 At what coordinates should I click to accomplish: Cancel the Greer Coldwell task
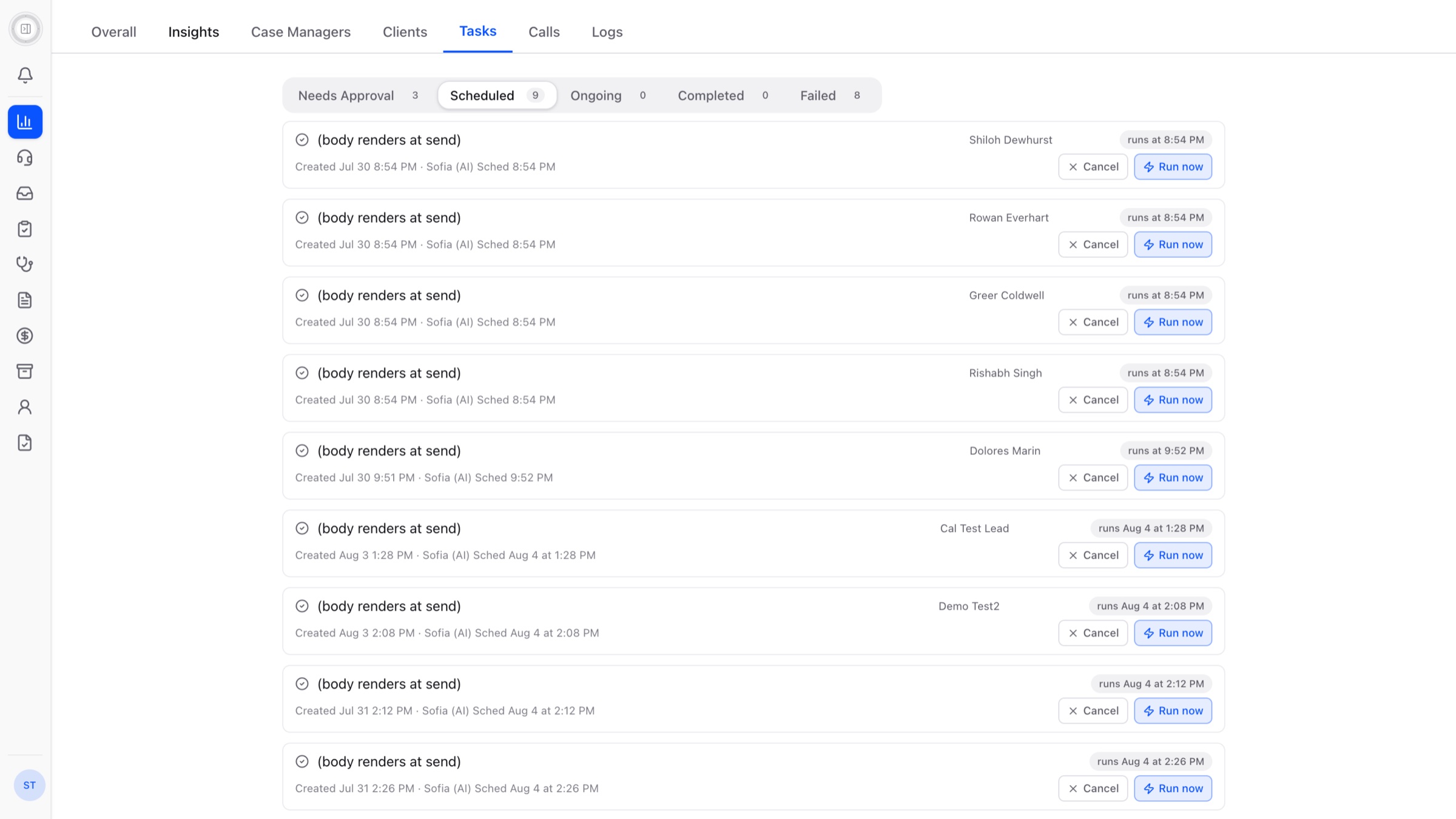pos(1093,322)
